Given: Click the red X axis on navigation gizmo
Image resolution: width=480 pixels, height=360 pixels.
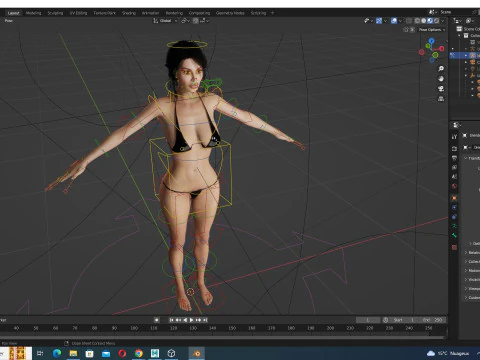Looking at the screenshot, I should click(x=442, y=49).
